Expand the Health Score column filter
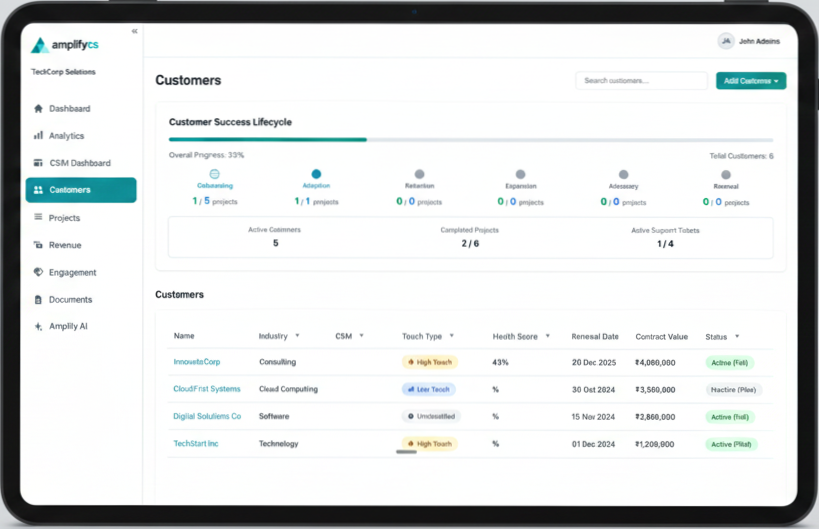This screenshot has height=529, width=819. [x=547, y=336]
